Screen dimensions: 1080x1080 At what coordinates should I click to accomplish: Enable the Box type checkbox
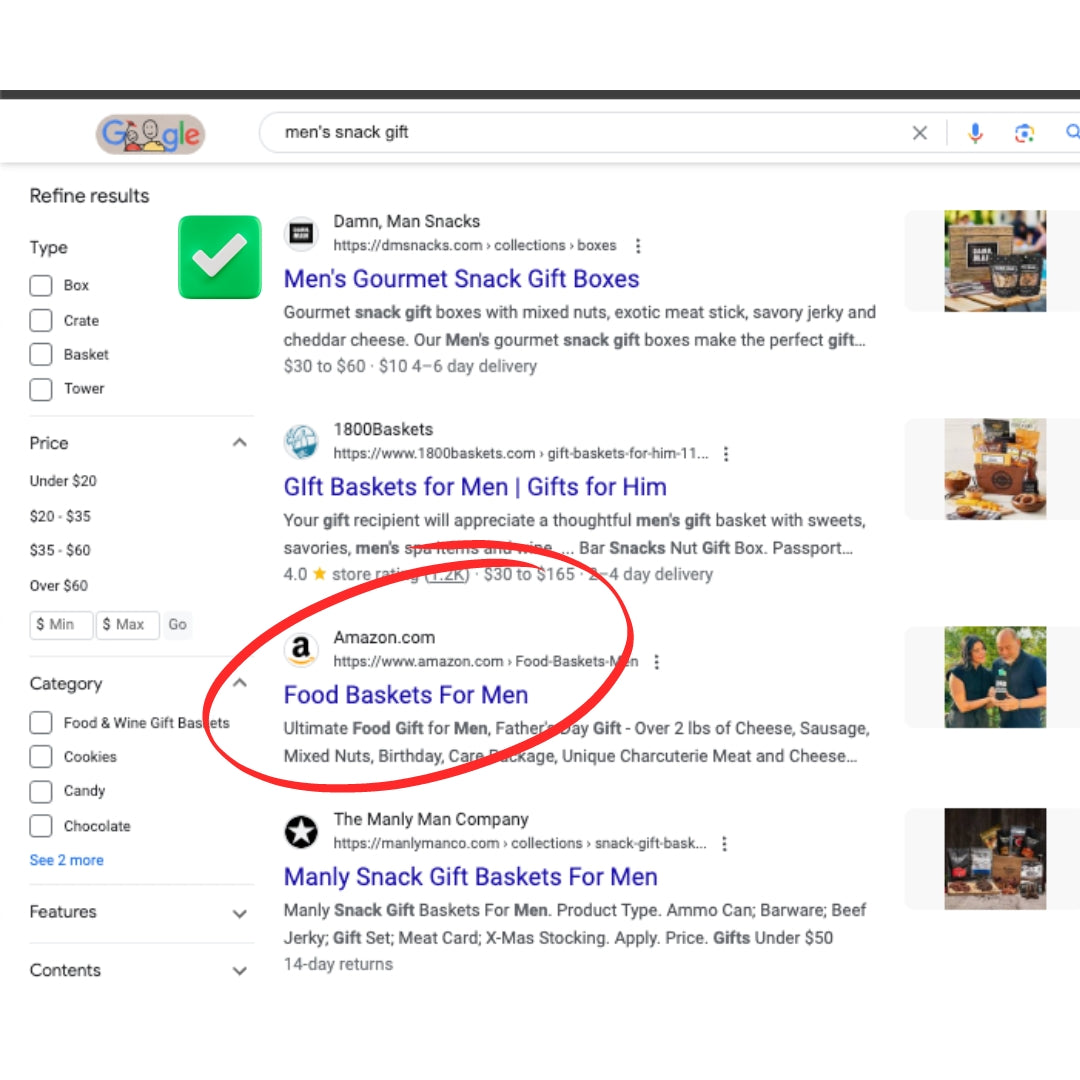pos(41,286)
